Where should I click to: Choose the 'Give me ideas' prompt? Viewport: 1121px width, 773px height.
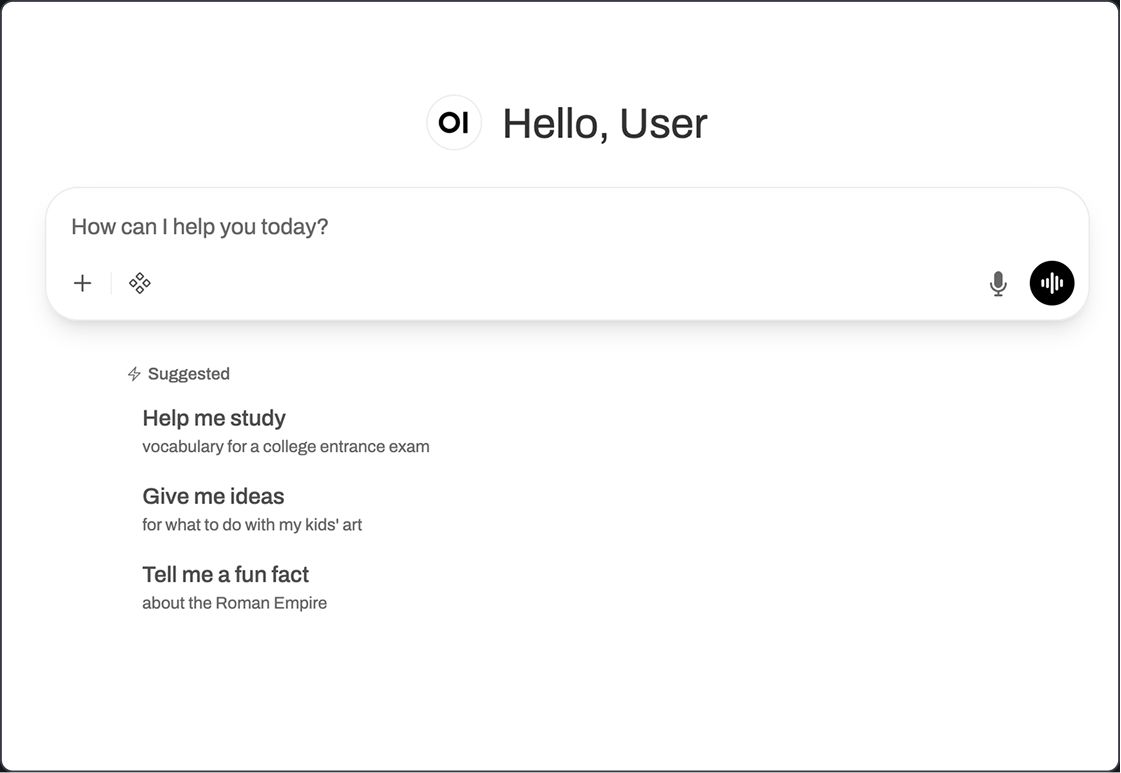[213, 496]
